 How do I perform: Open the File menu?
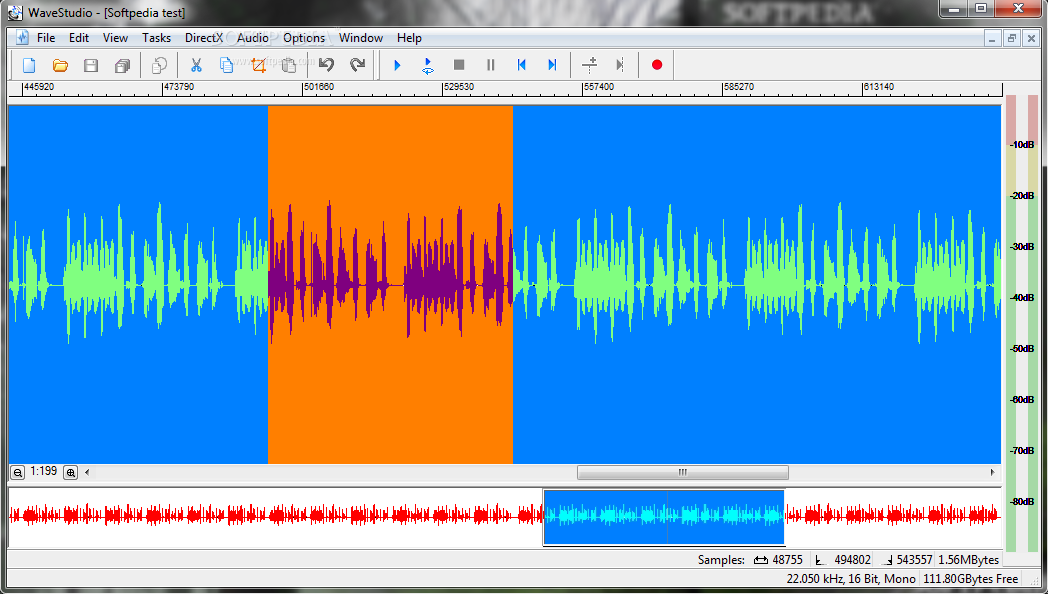tap(46, 38)
